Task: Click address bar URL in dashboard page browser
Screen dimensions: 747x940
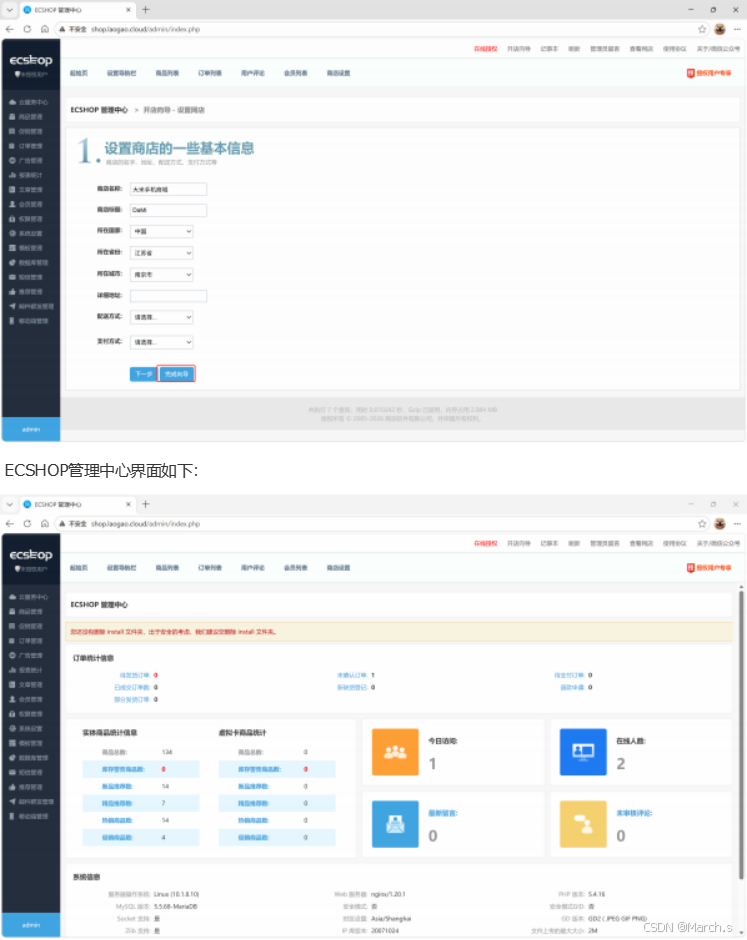Action: 145,524
